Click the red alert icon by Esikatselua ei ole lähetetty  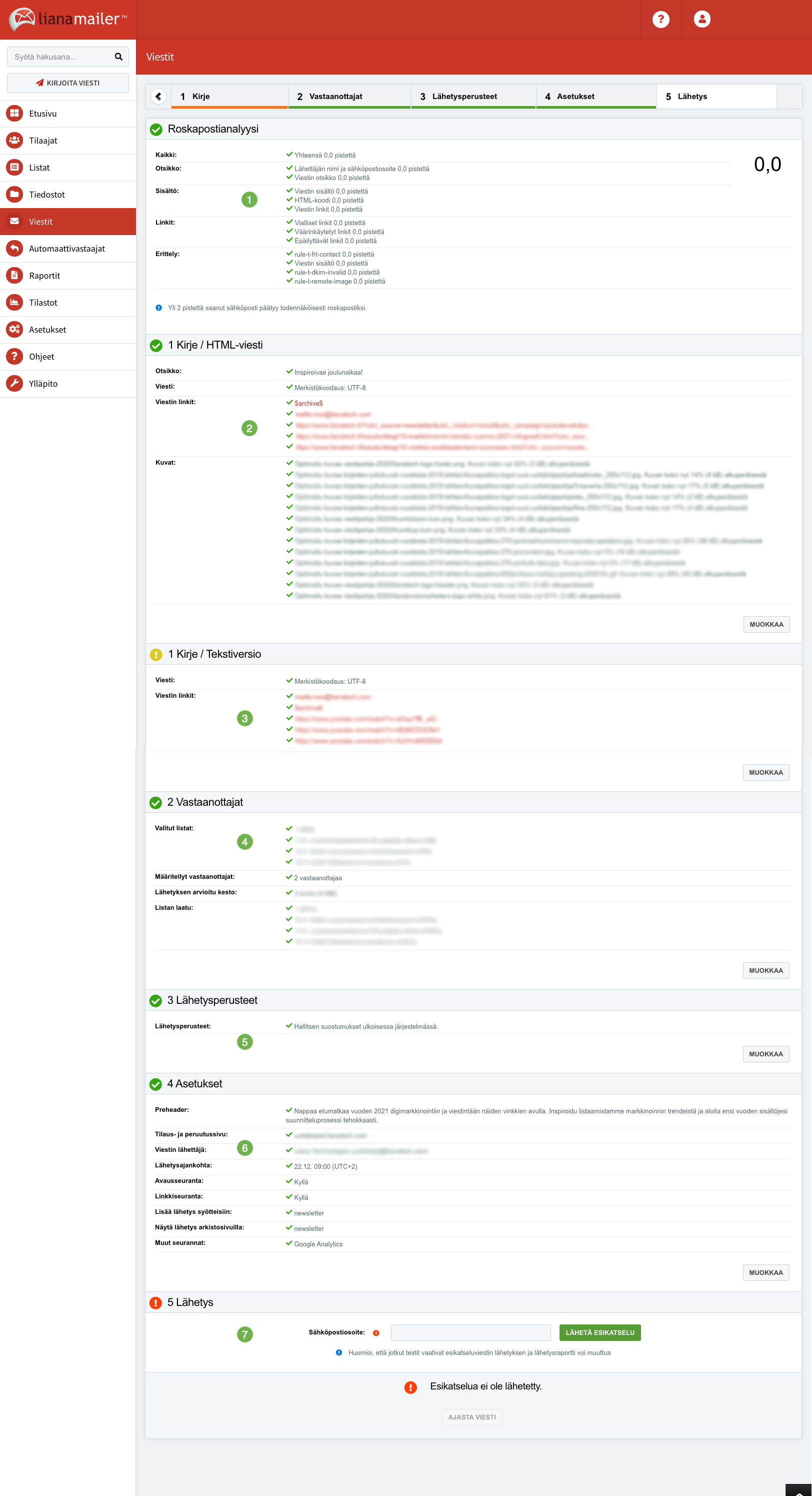click(410, 1387)
